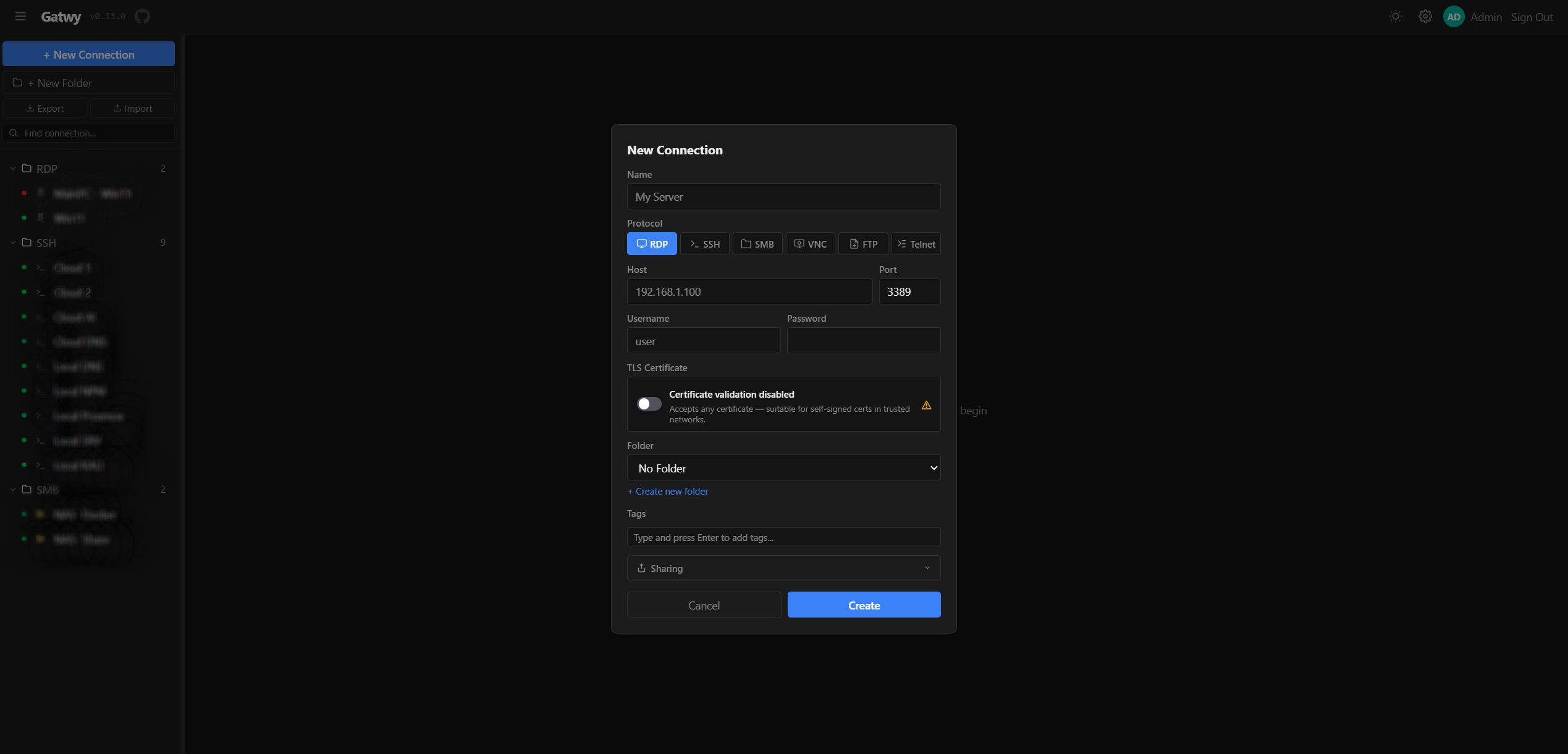Click the Create new folder link
Viewport: 1568px width, 754px height.
(x=667, y=491)
